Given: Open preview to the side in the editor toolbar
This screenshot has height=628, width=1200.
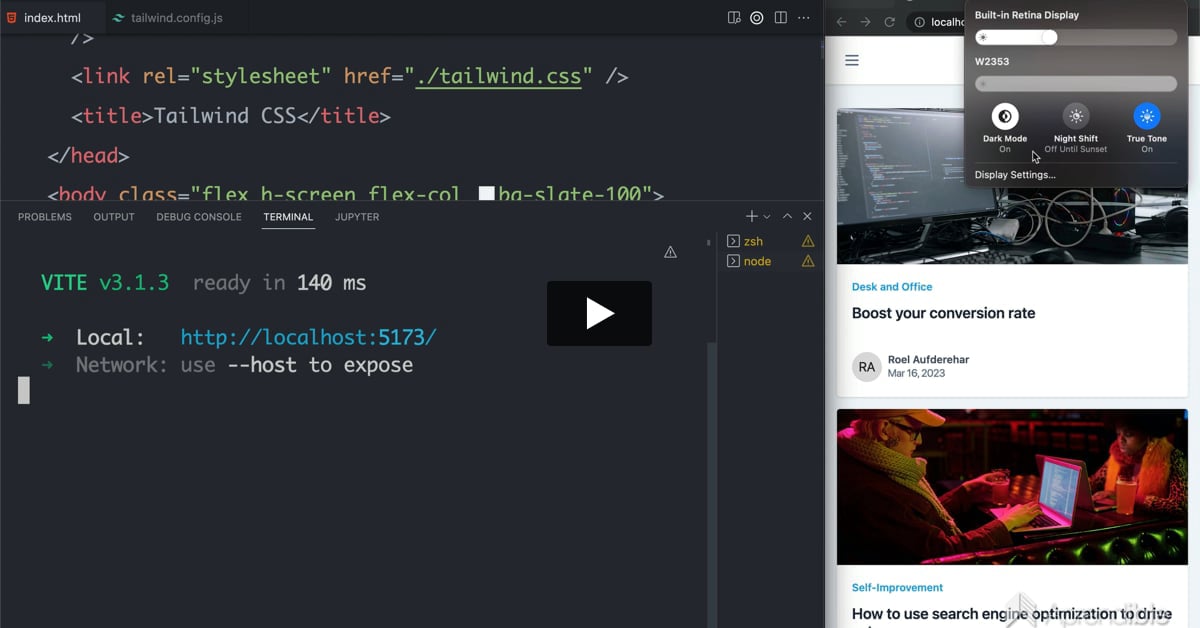Looking at the screenshot, I should point(734,18).
